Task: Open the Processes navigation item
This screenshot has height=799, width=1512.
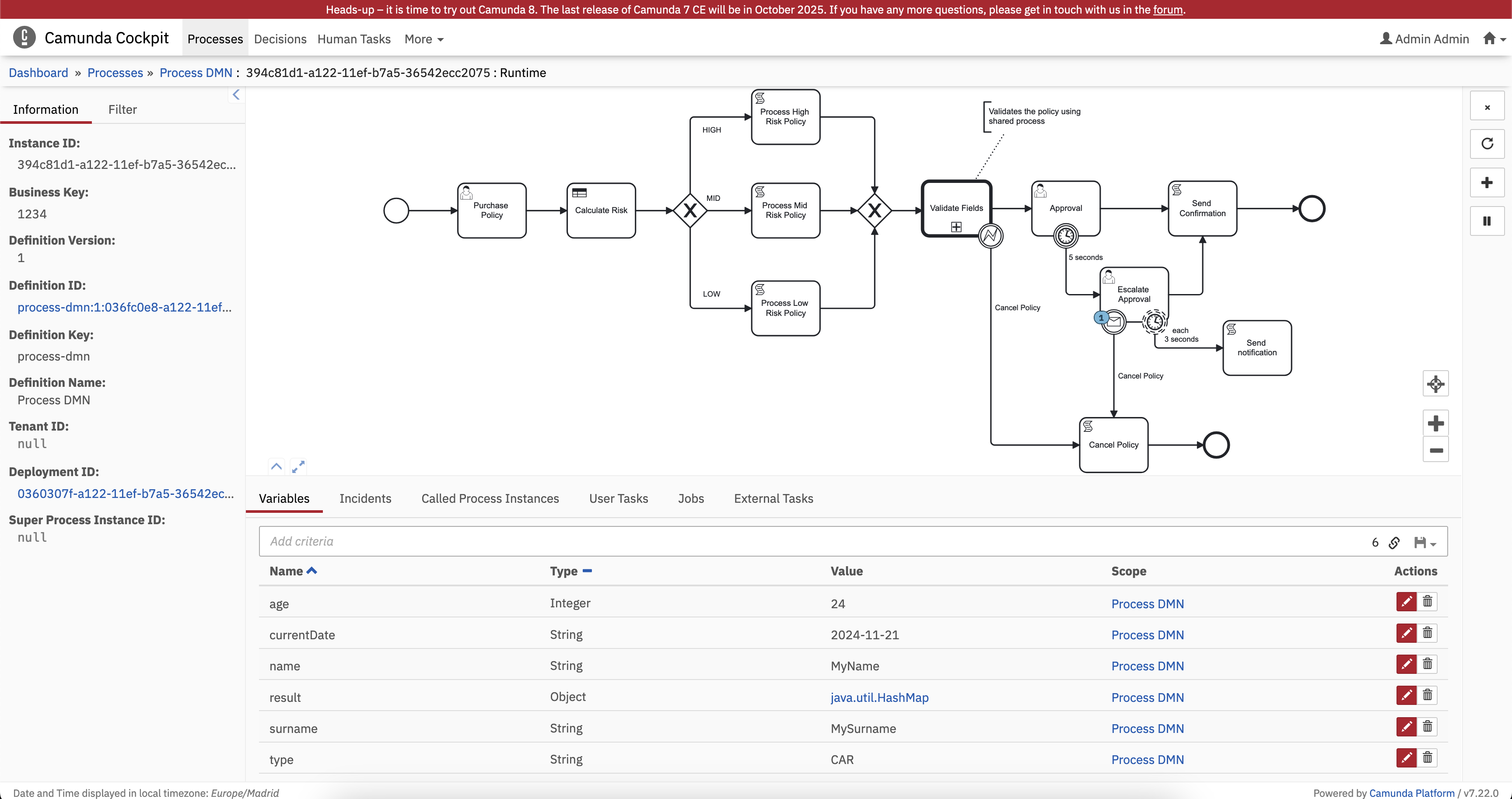Action: [x=215, y=39]
